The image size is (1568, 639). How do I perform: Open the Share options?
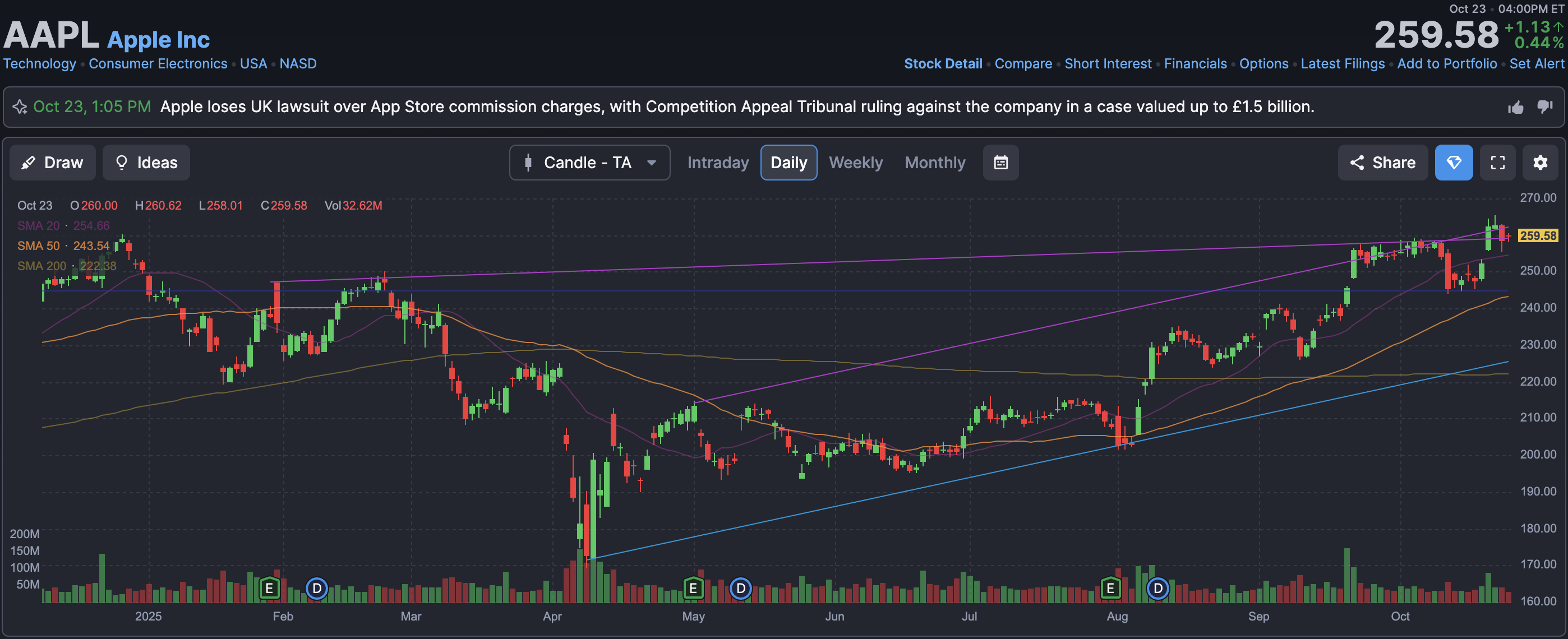1382,163
